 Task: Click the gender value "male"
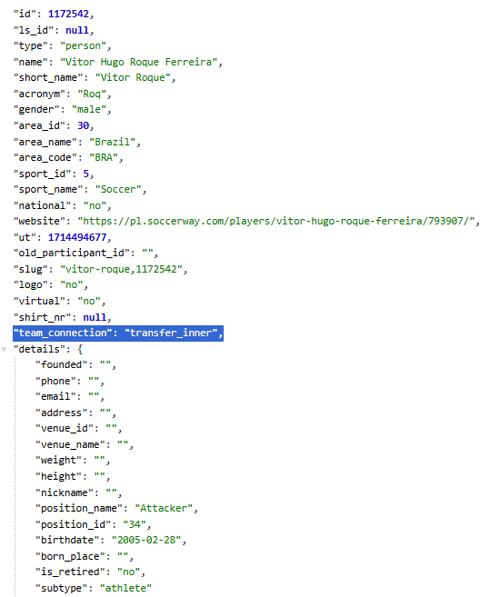pos(89,110)
